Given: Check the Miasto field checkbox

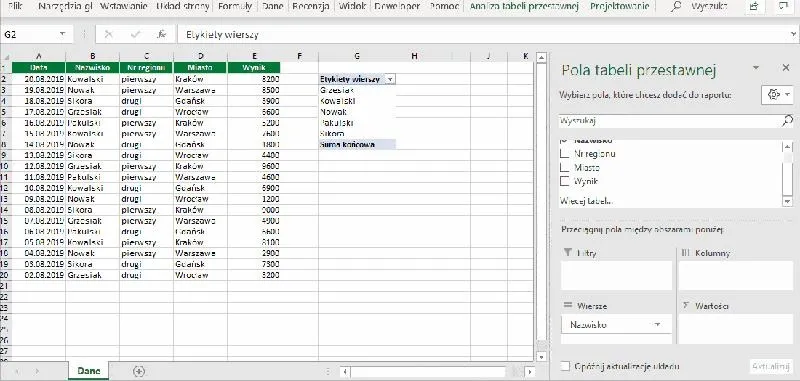Looking at the screenshot, I should (564, 167).
